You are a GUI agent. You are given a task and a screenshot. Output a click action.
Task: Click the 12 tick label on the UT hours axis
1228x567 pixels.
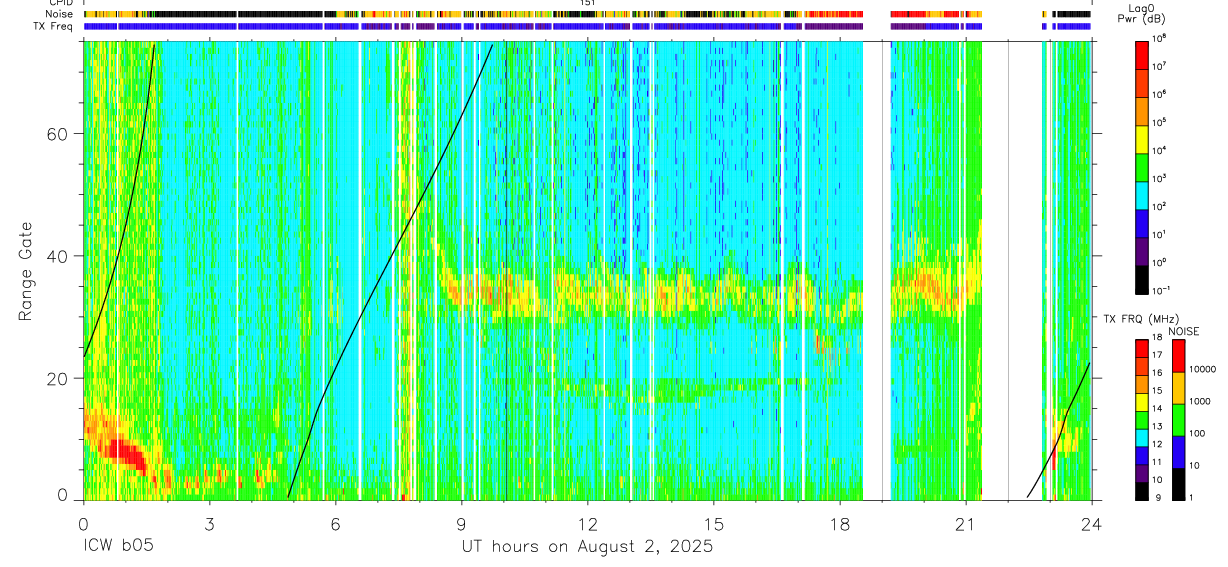588,524
